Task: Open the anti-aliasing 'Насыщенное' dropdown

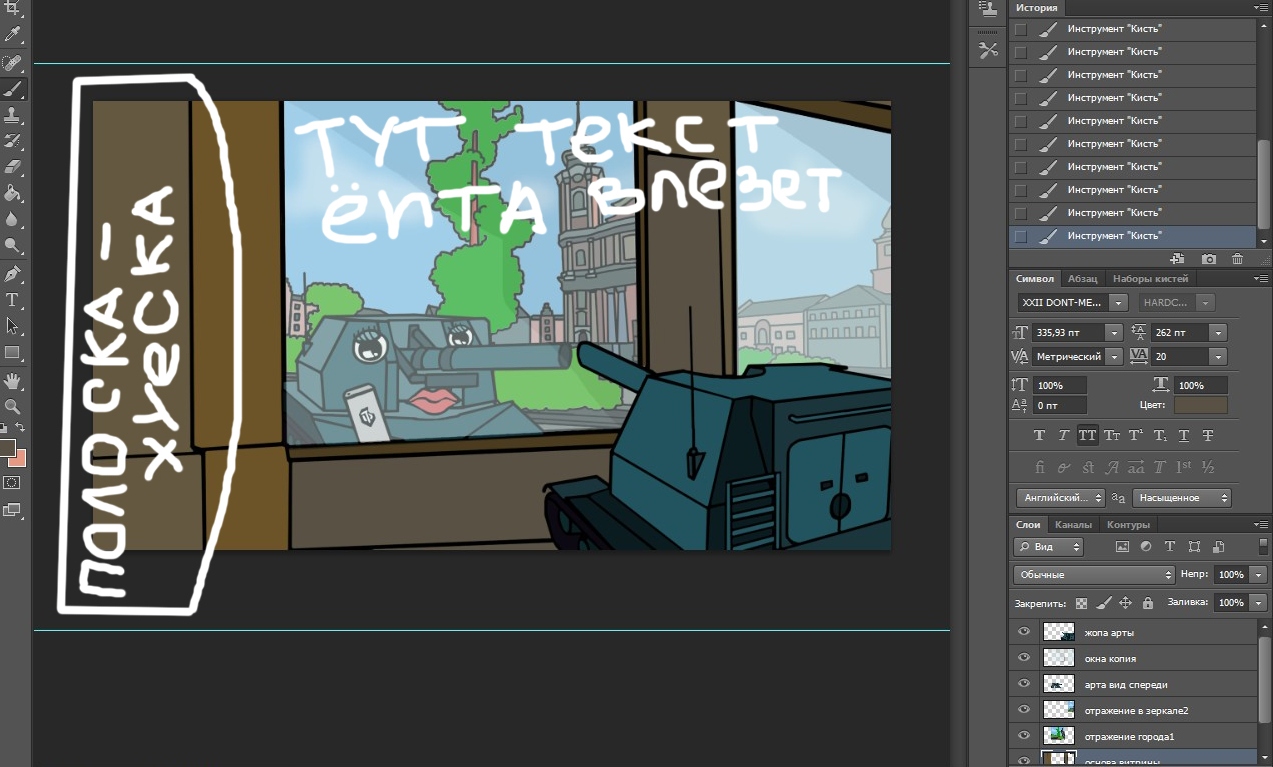Action: click(1182, 497)
